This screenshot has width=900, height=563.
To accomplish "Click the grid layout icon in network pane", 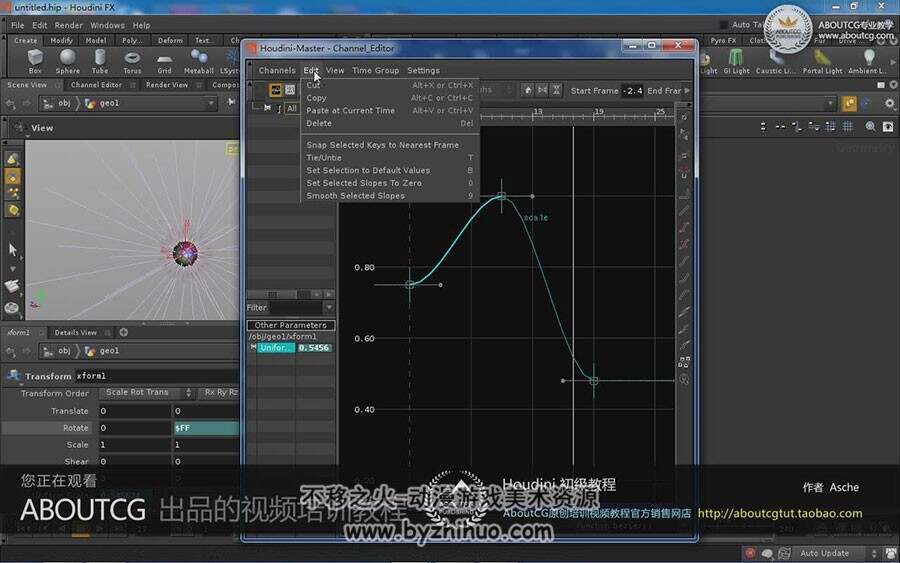I will tap(848, 126).
